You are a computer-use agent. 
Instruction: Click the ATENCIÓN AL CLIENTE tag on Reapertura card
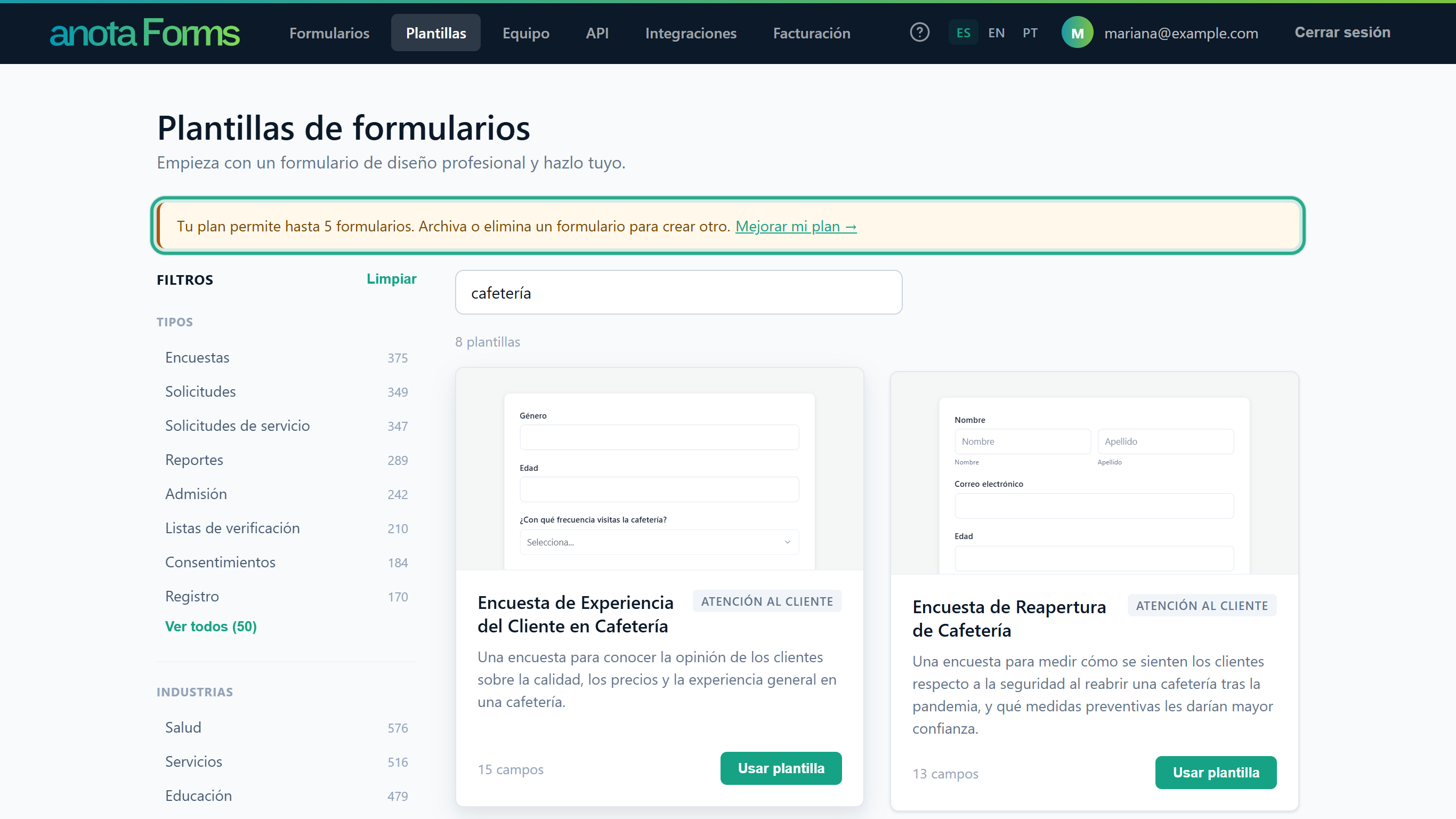pos(1202,606)
